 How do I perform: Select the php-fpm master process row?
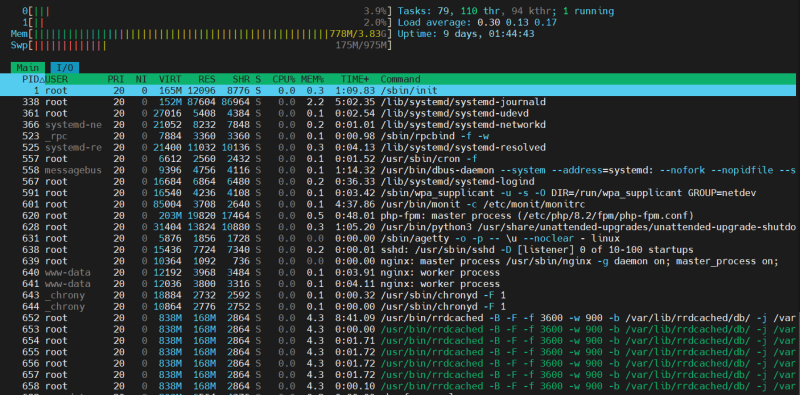pos(398,216)
